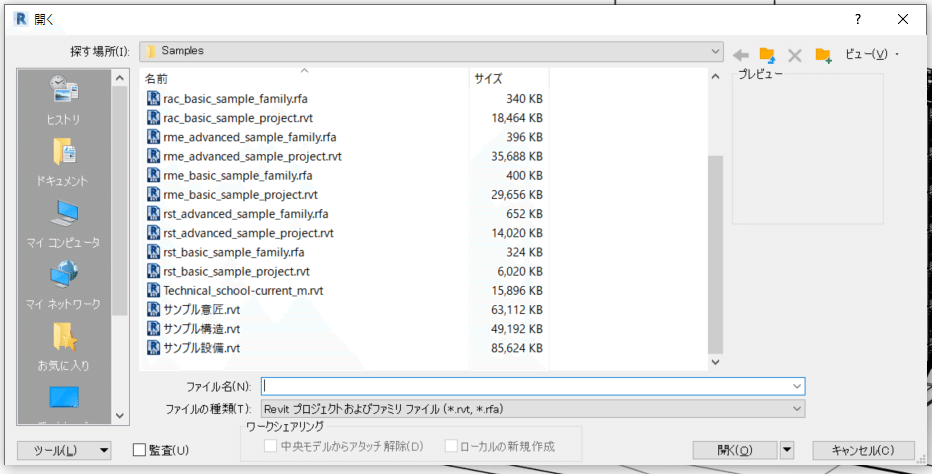Close the 開く dialog with X
This screenshot has width=932, height=474.
[x=902, y=19]
